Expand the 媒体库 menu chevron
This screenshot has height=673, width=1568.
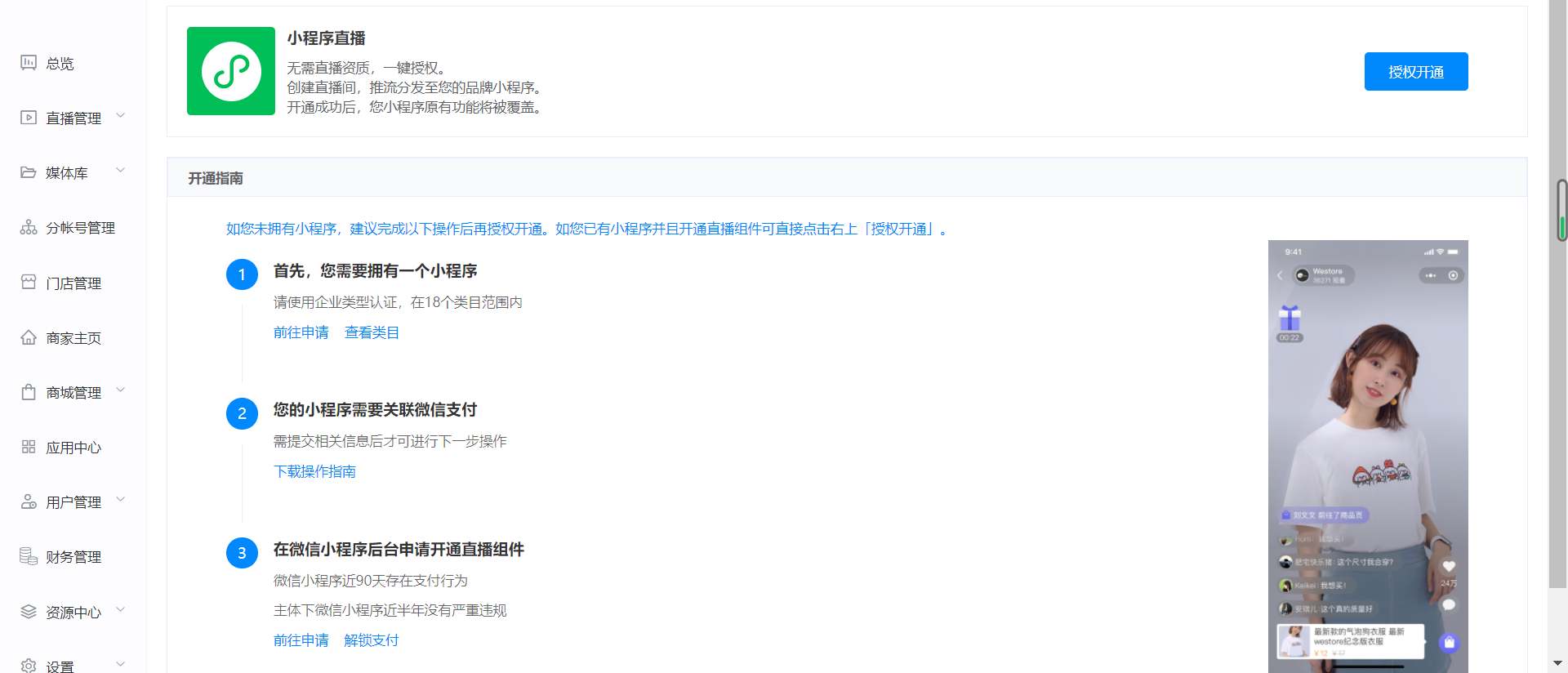(121, 171)
